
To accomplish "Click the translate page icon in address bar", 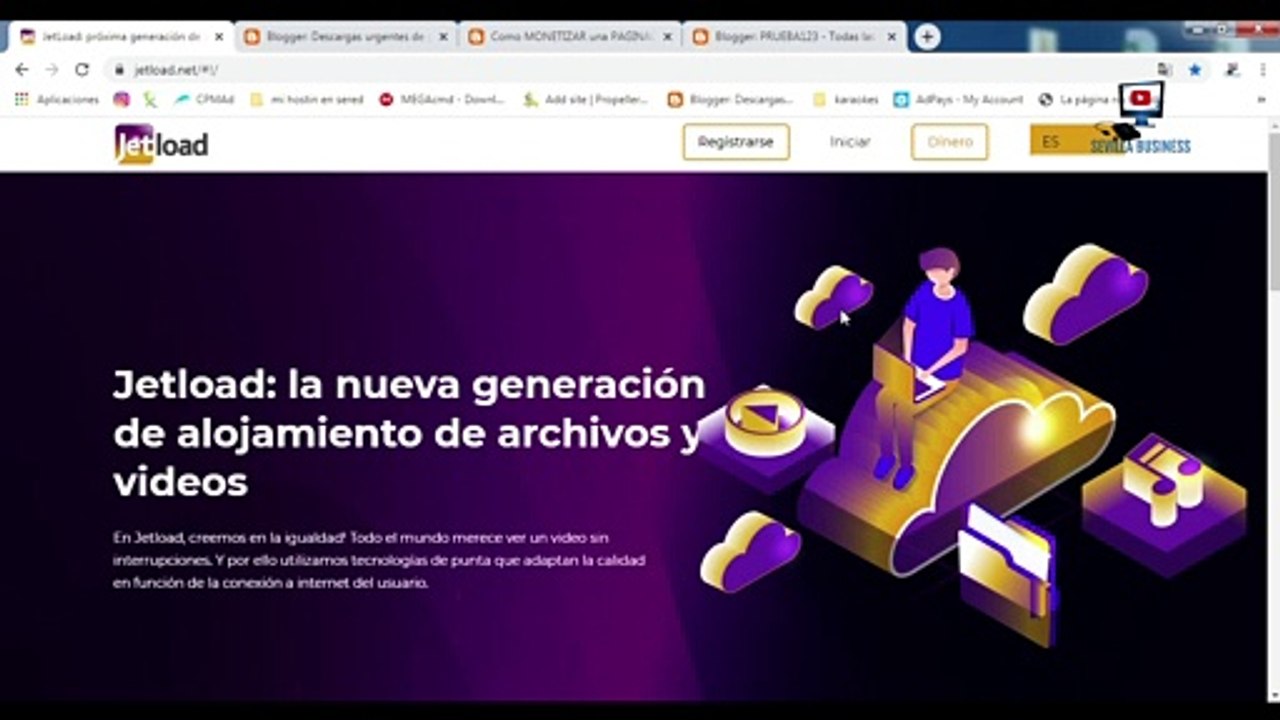I will click(x=1165, y=70).
